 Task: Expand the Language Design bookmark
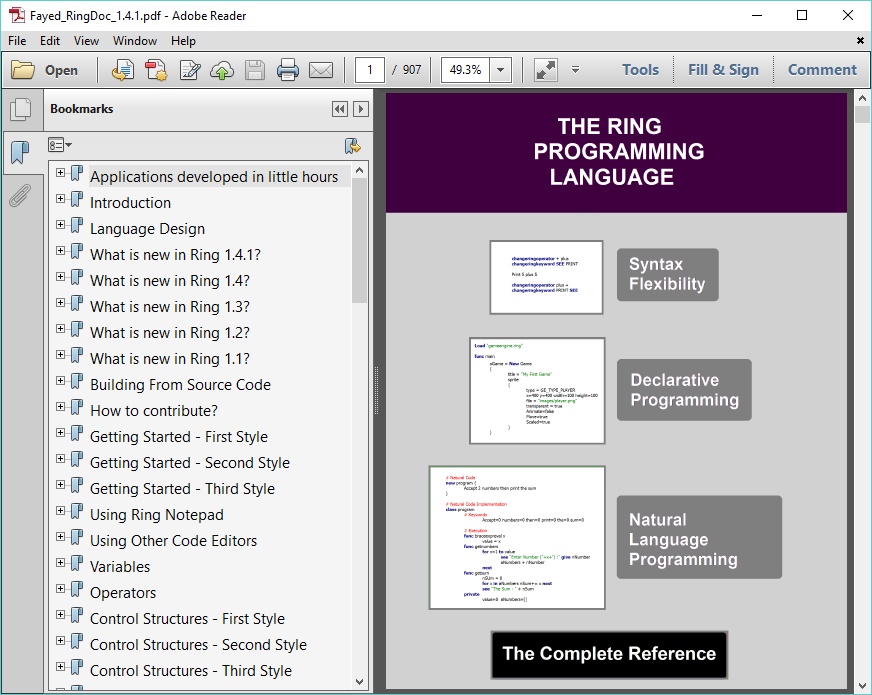coord(61,225)
